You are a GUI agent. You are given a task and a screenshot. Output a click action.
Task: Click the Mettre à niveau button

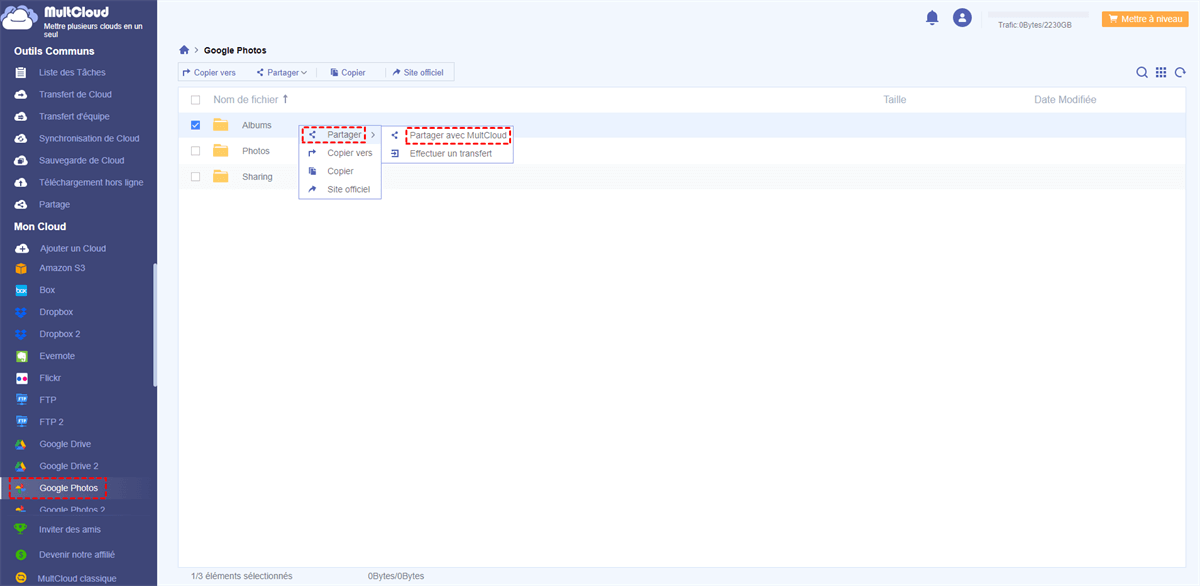(1144, 19)
